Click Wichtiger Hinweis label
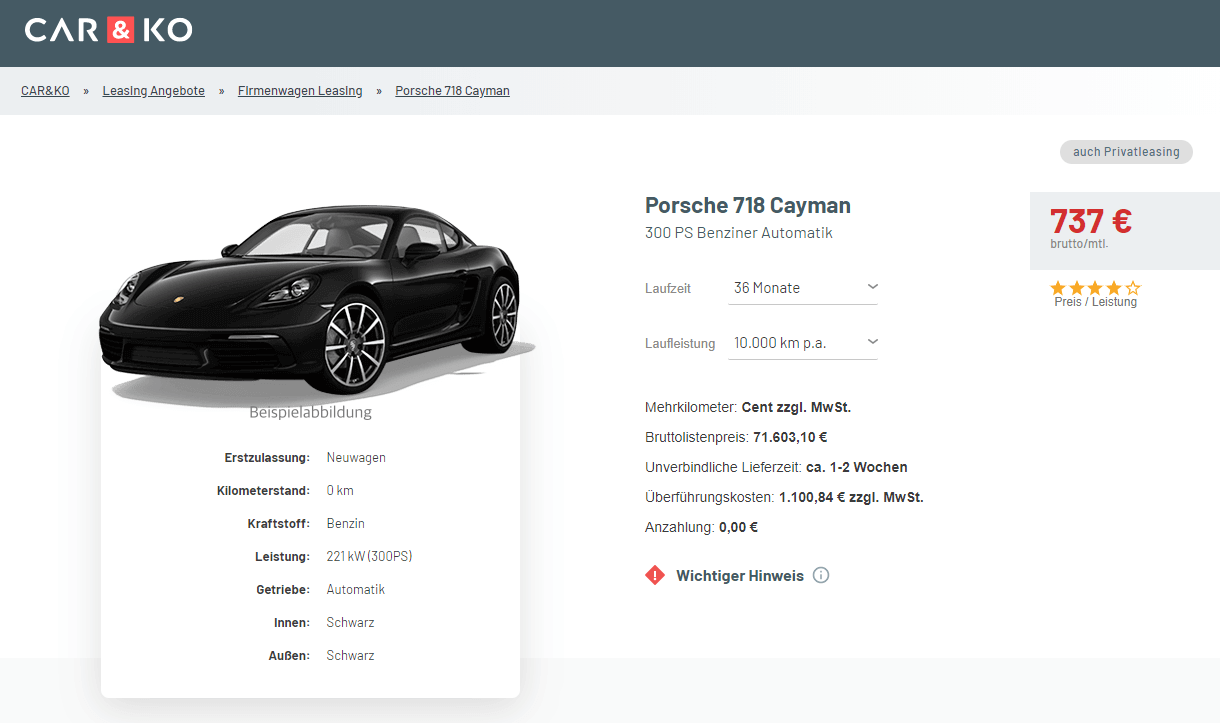Screen dimensions: 1220x723 coord(740,576)
